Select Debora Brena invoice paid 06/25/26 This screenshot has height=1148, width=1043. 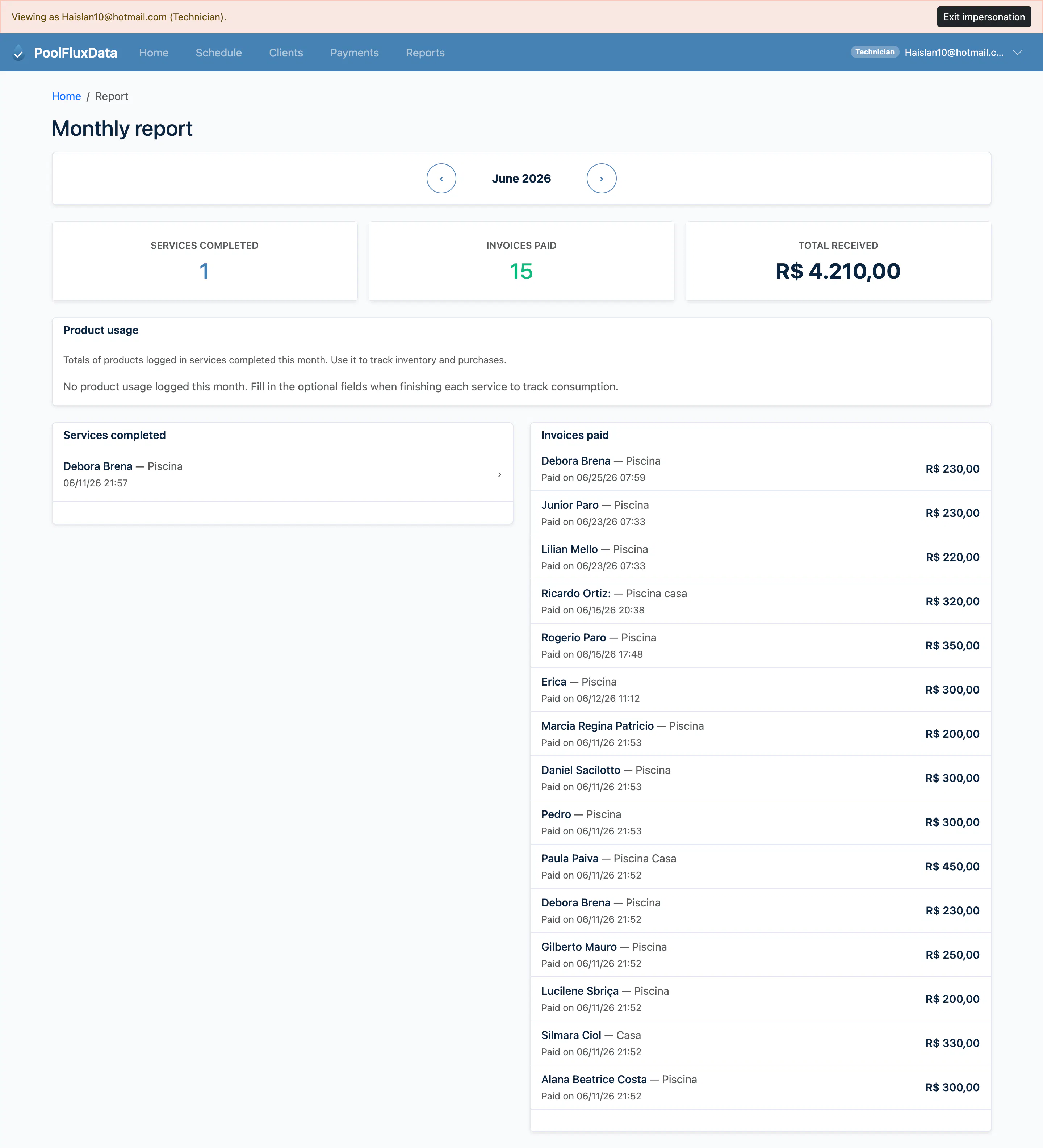[x=760, y=469]
